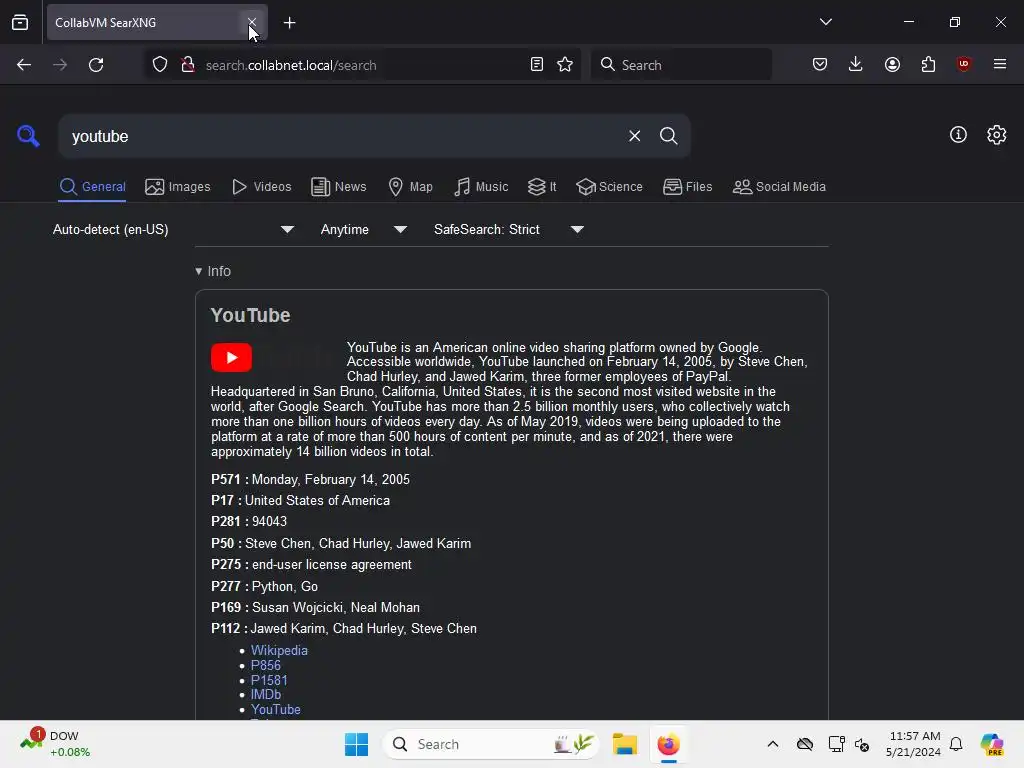List all tabs chevron

point(825,22)
